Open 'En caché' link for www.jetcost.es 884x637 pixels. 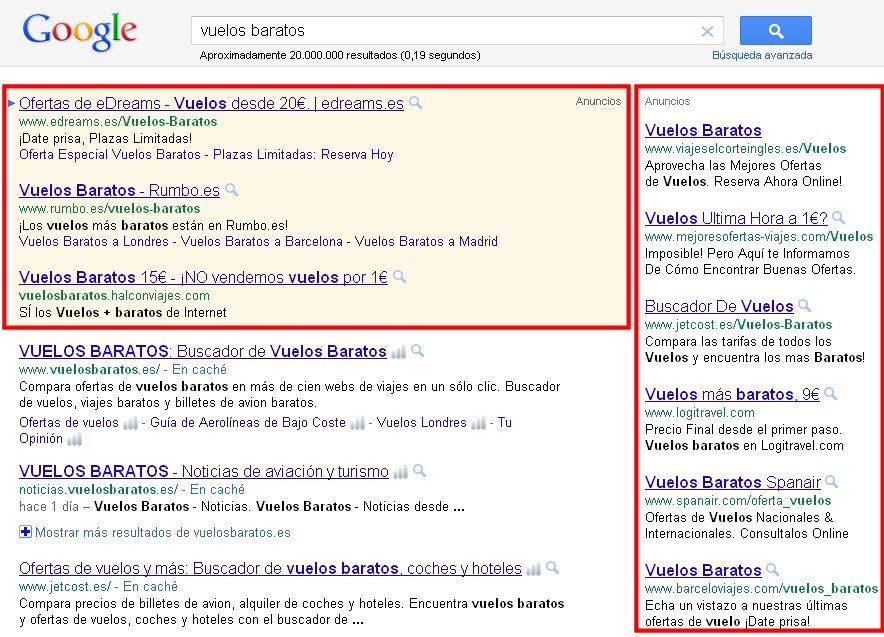tap(150, 587)
